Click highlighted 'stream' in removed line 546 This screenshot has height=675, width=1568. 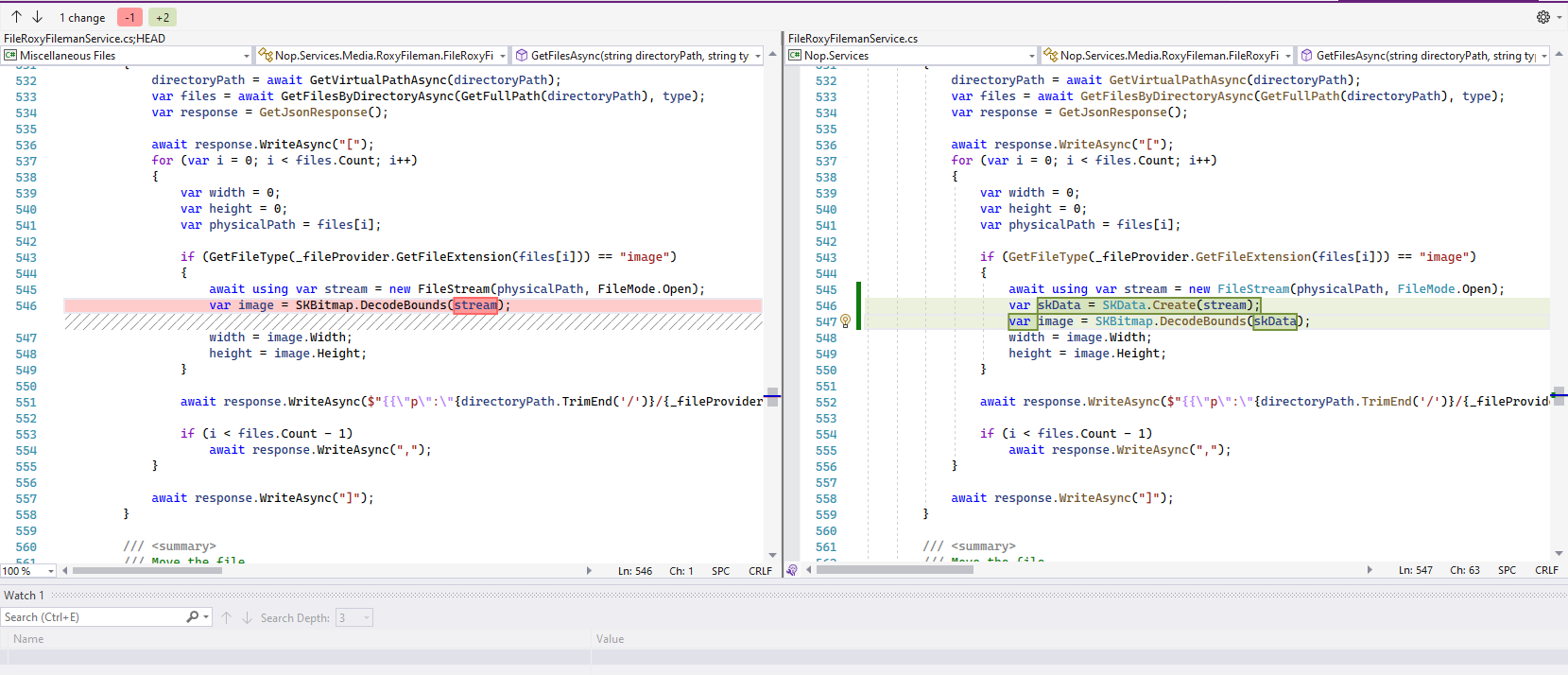(475, 305)
